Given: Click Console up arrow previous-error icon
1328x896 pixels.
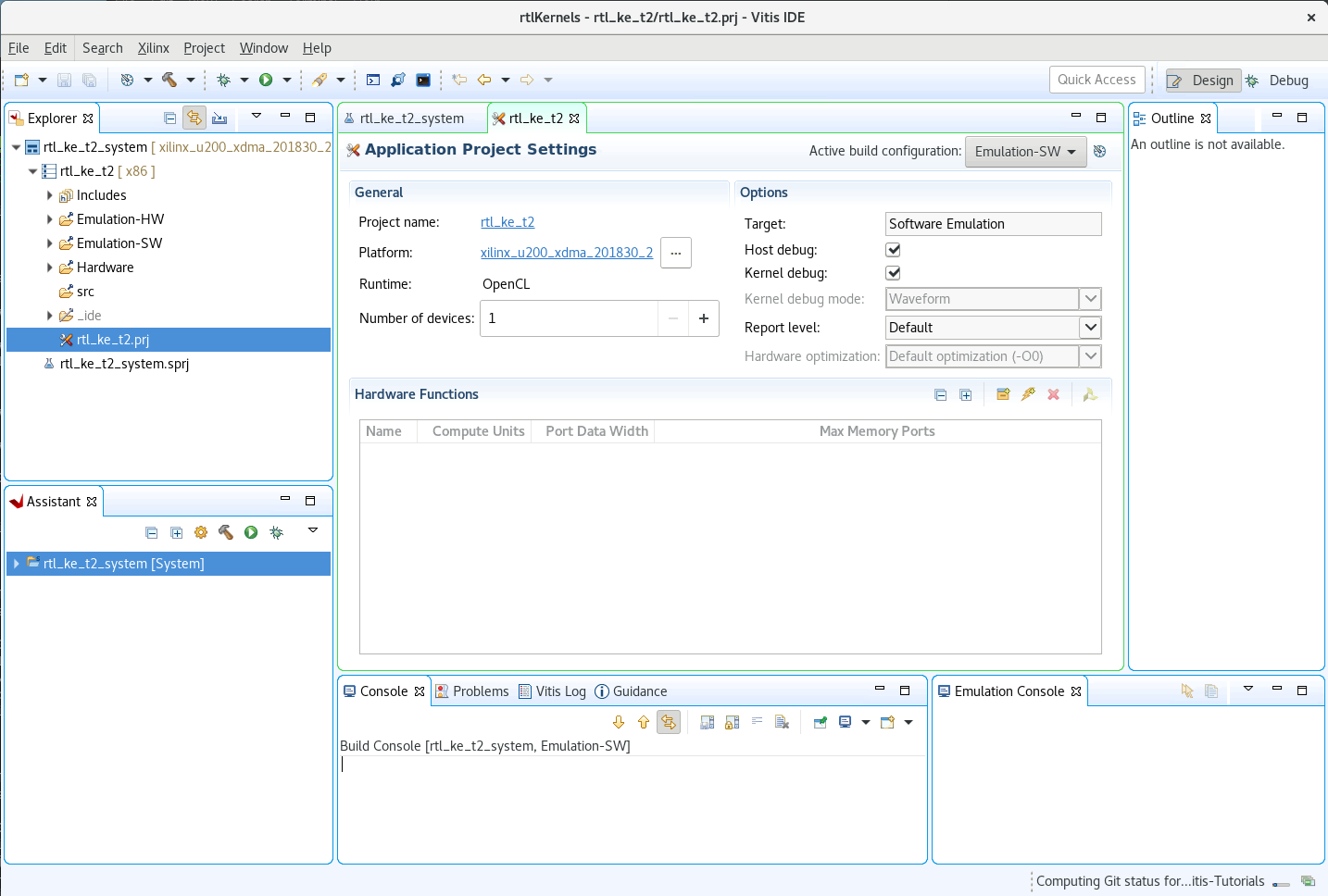Looking at the screenshot, I should click(644, 722).
